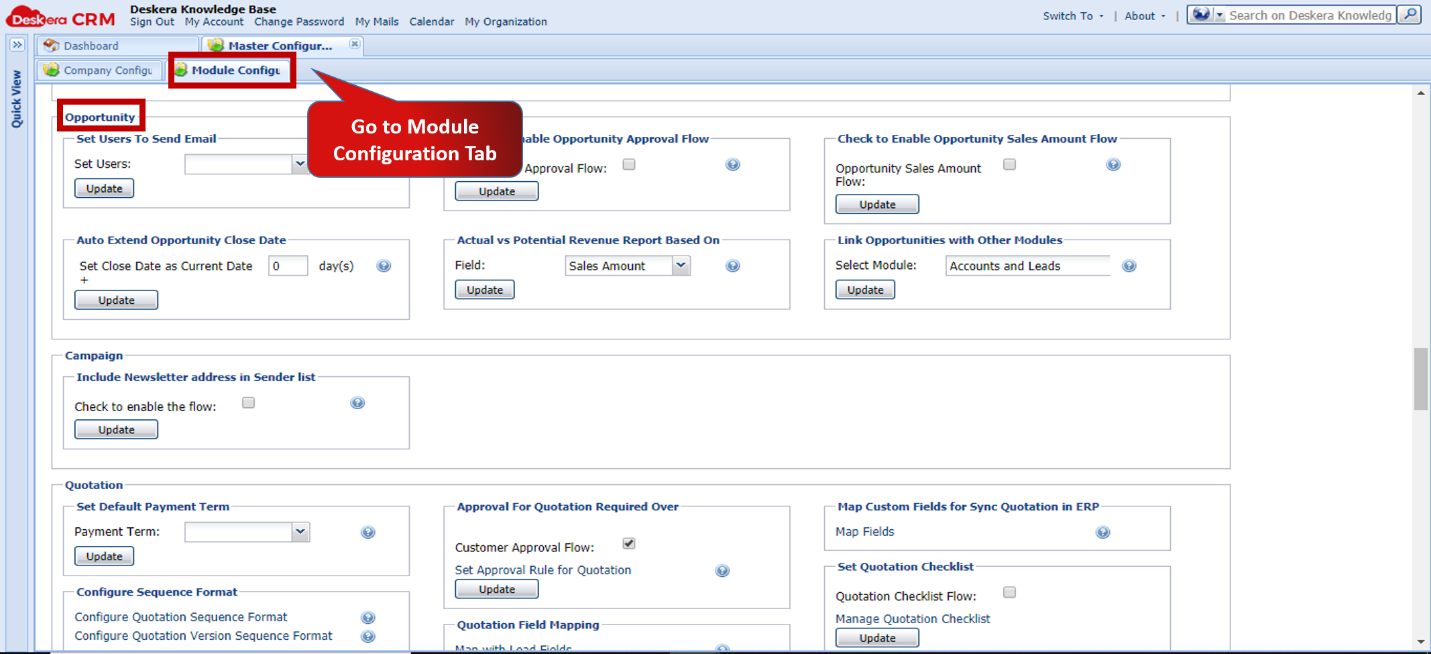Click the Deskera CRM logo
Image resolution: width=1431 pixels, height=654 pixels.
click(x=57, y=16)
